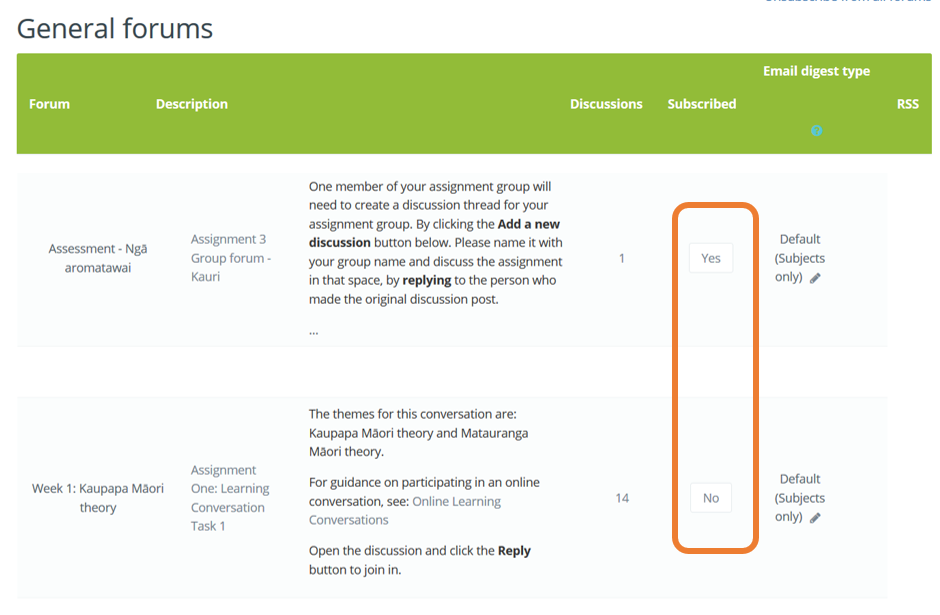Click the discussion count 1
The image size is (940, 615).
pos(622,258)
